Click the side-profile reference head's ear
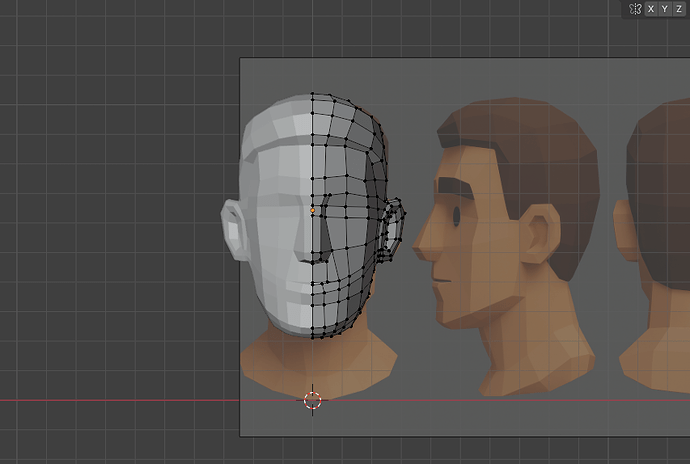The image size is (690, 464). click(x=541, y=233)
